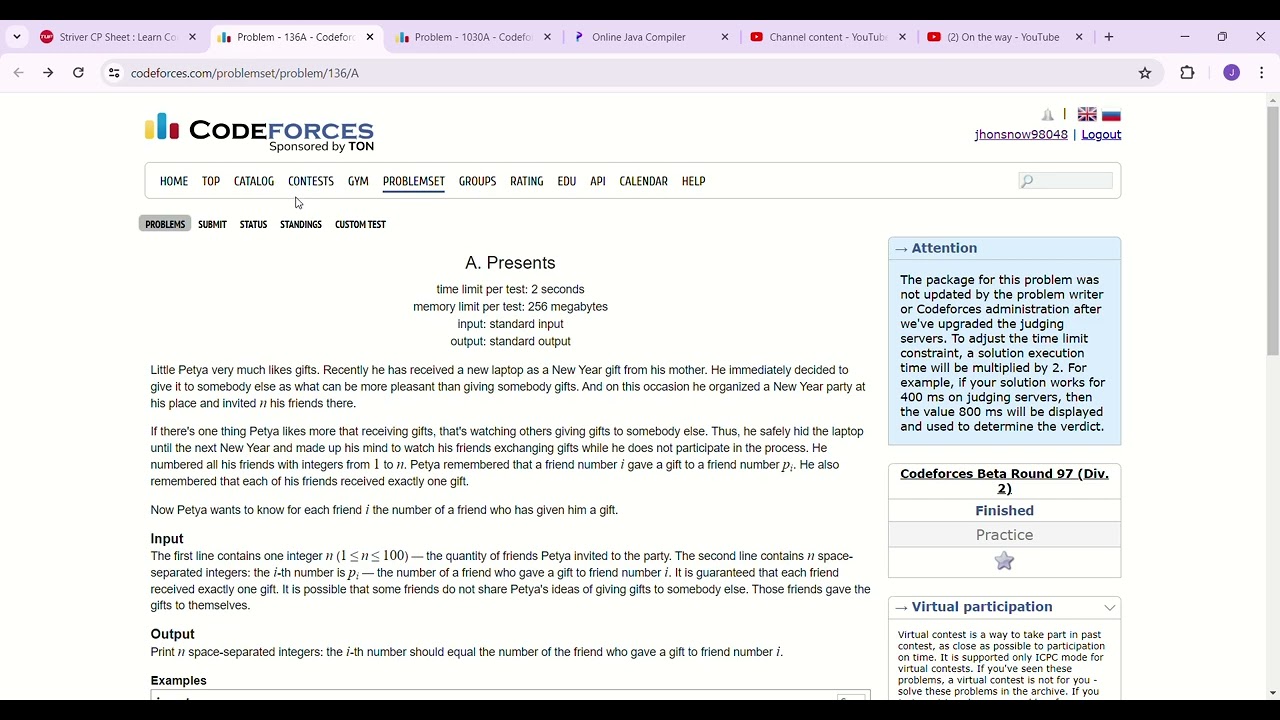Open the HELP menu item
Viewport: 1280px width, 720px height.
click(694, 181)
